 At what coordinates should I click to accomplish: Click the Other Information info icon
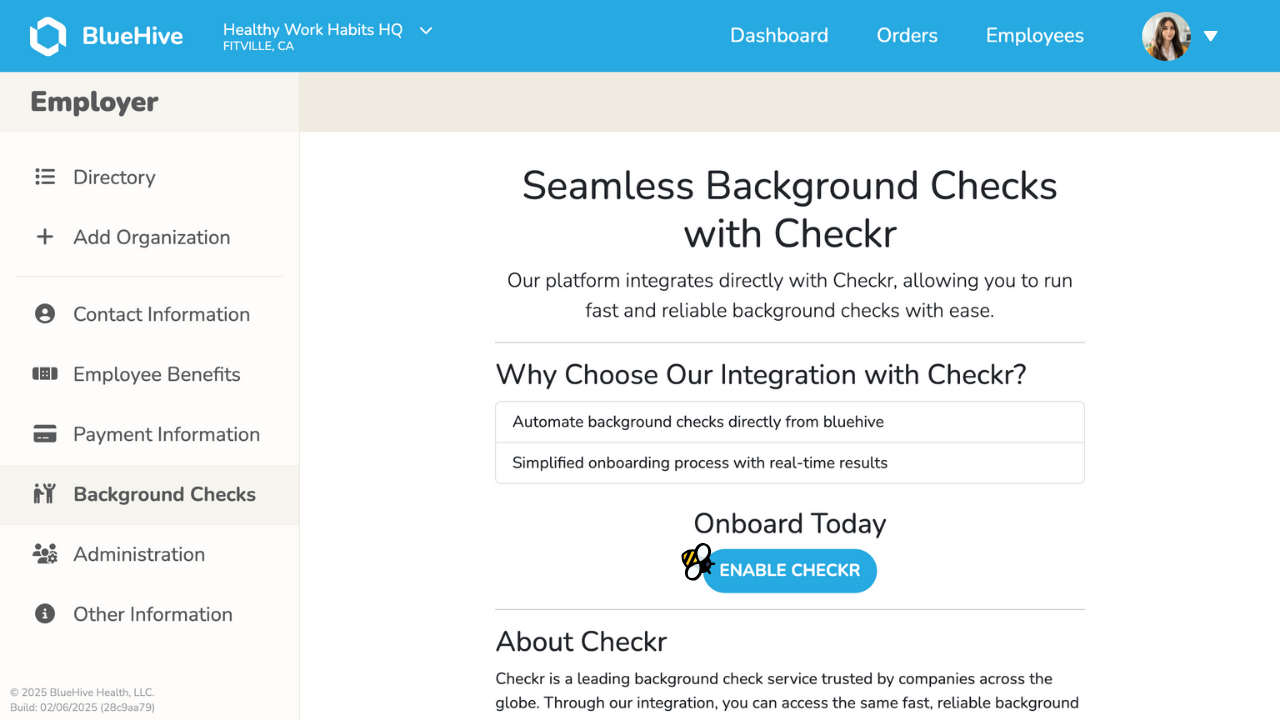click(x=45, y=614)
